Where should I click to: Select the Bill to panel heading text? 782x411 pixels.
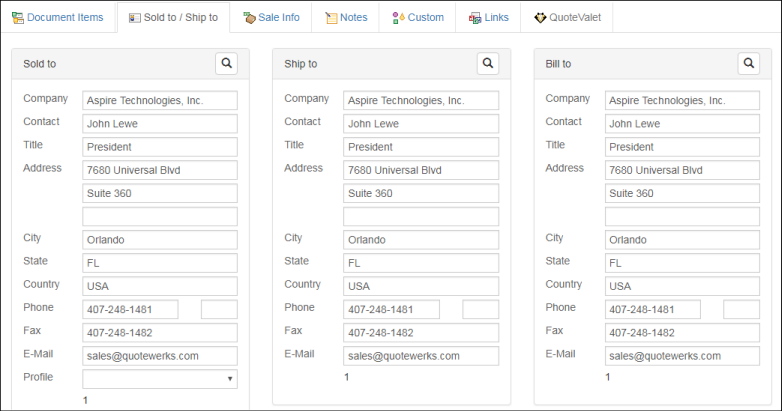(558, 64)
